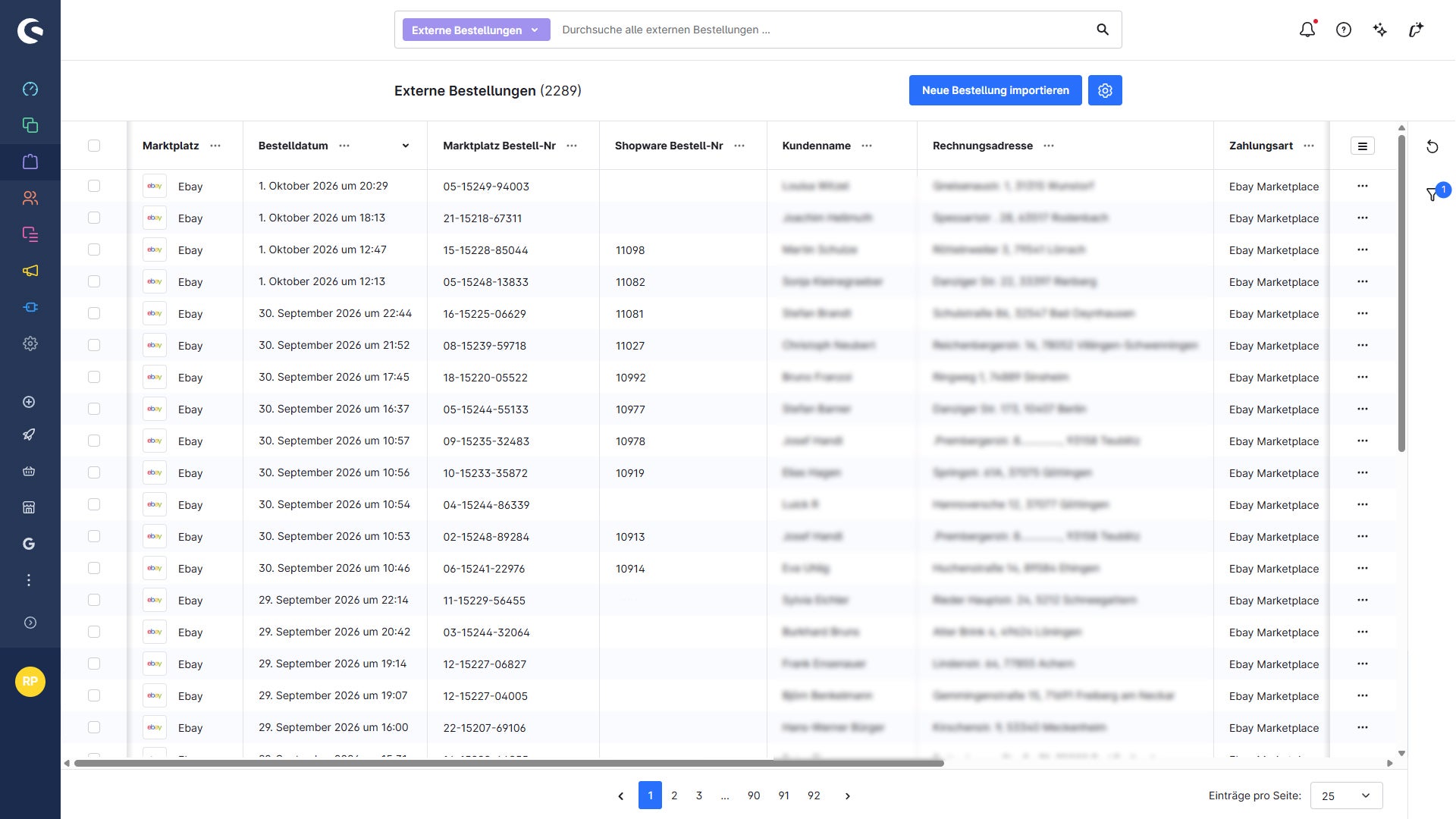The height and width of the screenshot is (819, 1456).
Task: Open Marktplatz column options menu
Action: coord(215,146)
